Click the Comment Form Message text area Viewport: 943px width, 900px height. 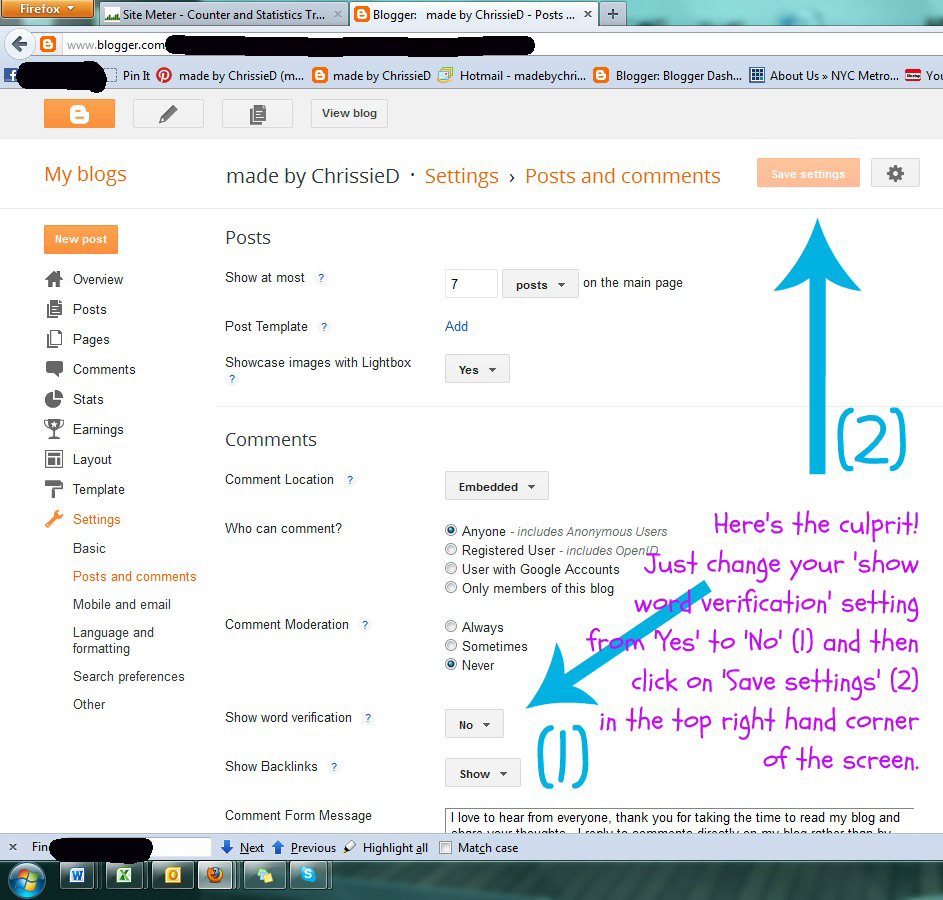coord(679,821)
